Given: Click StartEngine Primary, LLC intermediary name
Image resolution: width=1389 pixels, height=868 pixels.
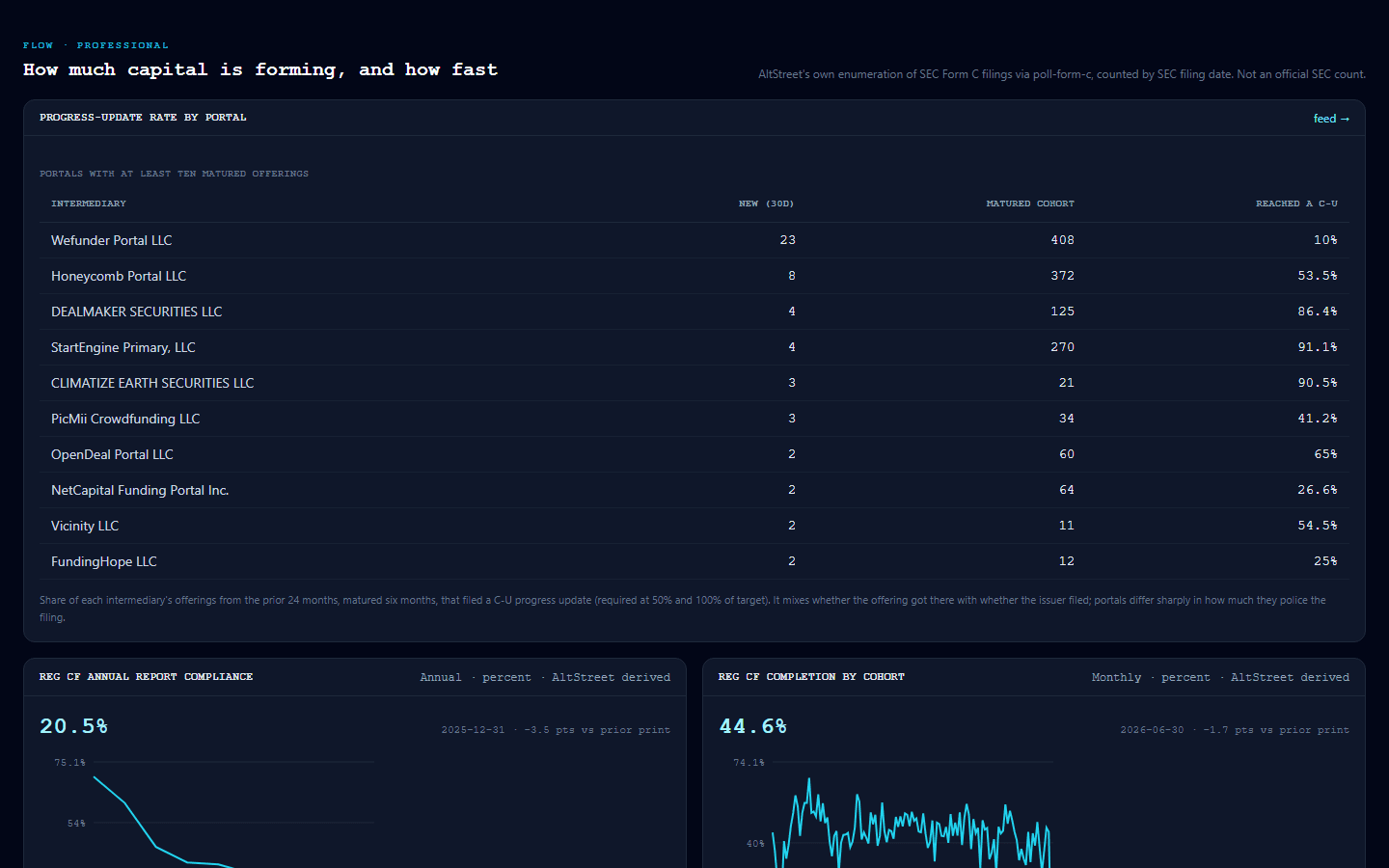Looking at the screenshot, I should [123, 347].
